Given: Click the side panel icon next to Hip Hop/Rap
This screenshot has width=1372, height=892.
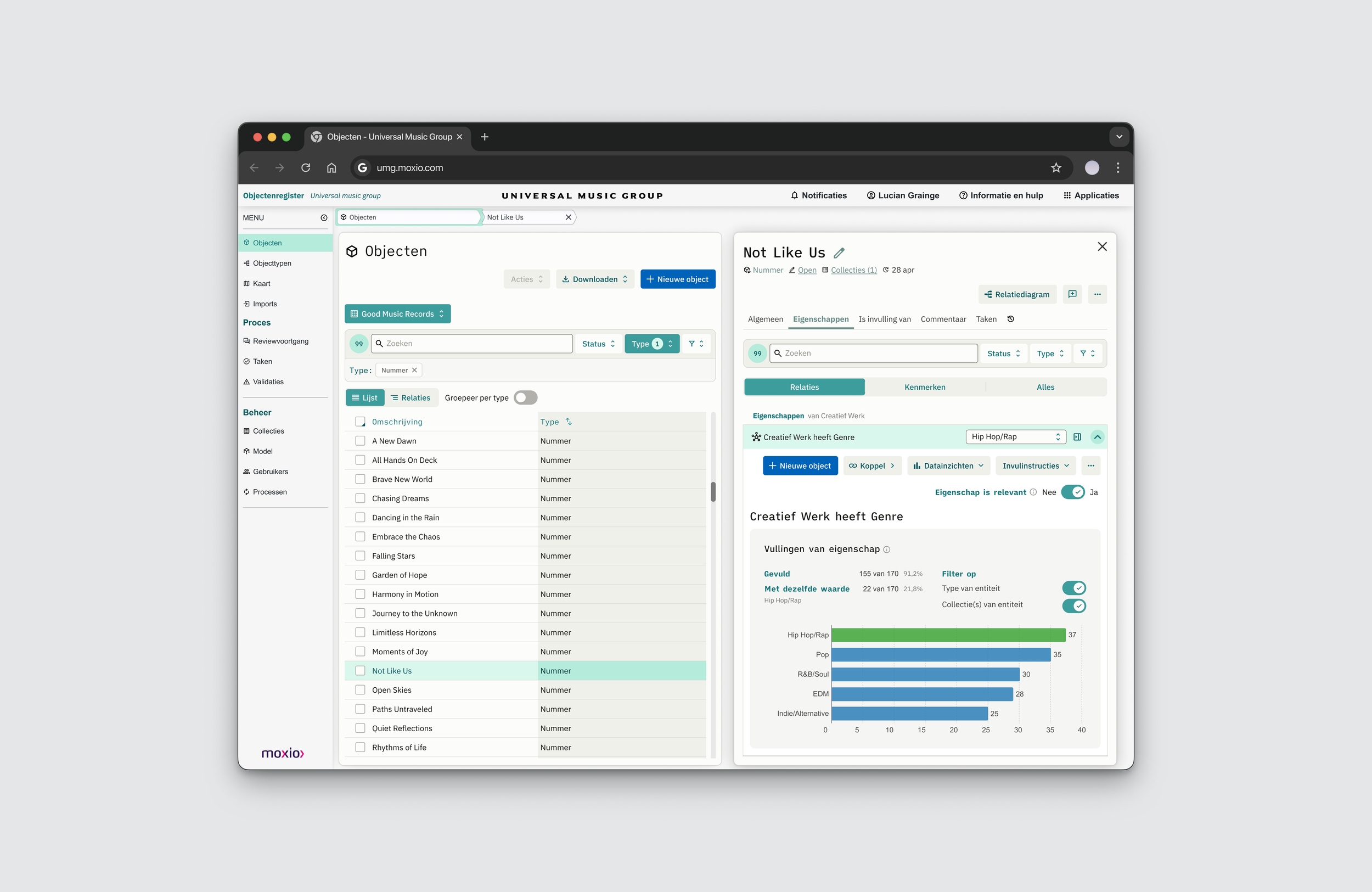Looking at the screenshot, I should pyautogui.click(x=1077, y=437).
